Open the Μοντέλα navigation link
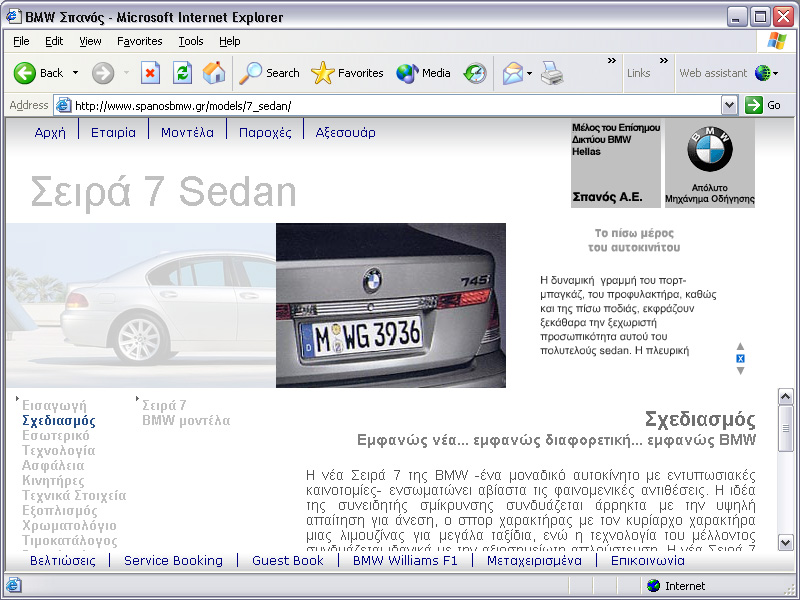The width and height of the screenshot is (800, 600). [x=187, y=133]
